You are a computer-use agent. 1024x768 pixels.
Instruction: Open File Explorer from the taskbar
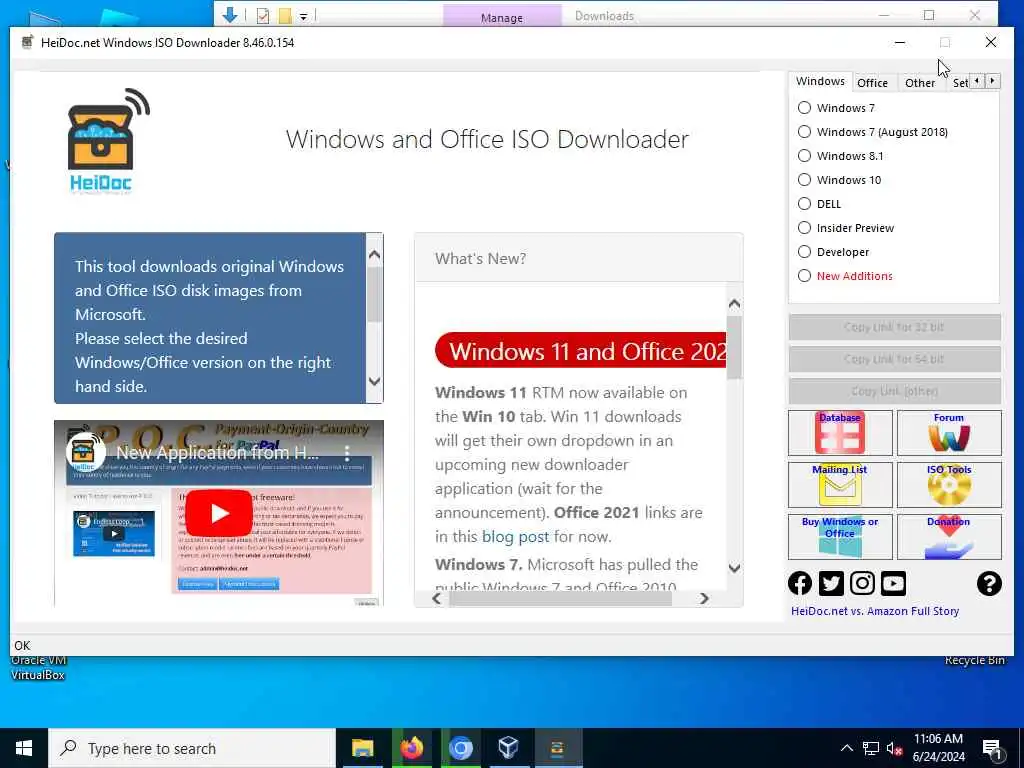point(362,748)
